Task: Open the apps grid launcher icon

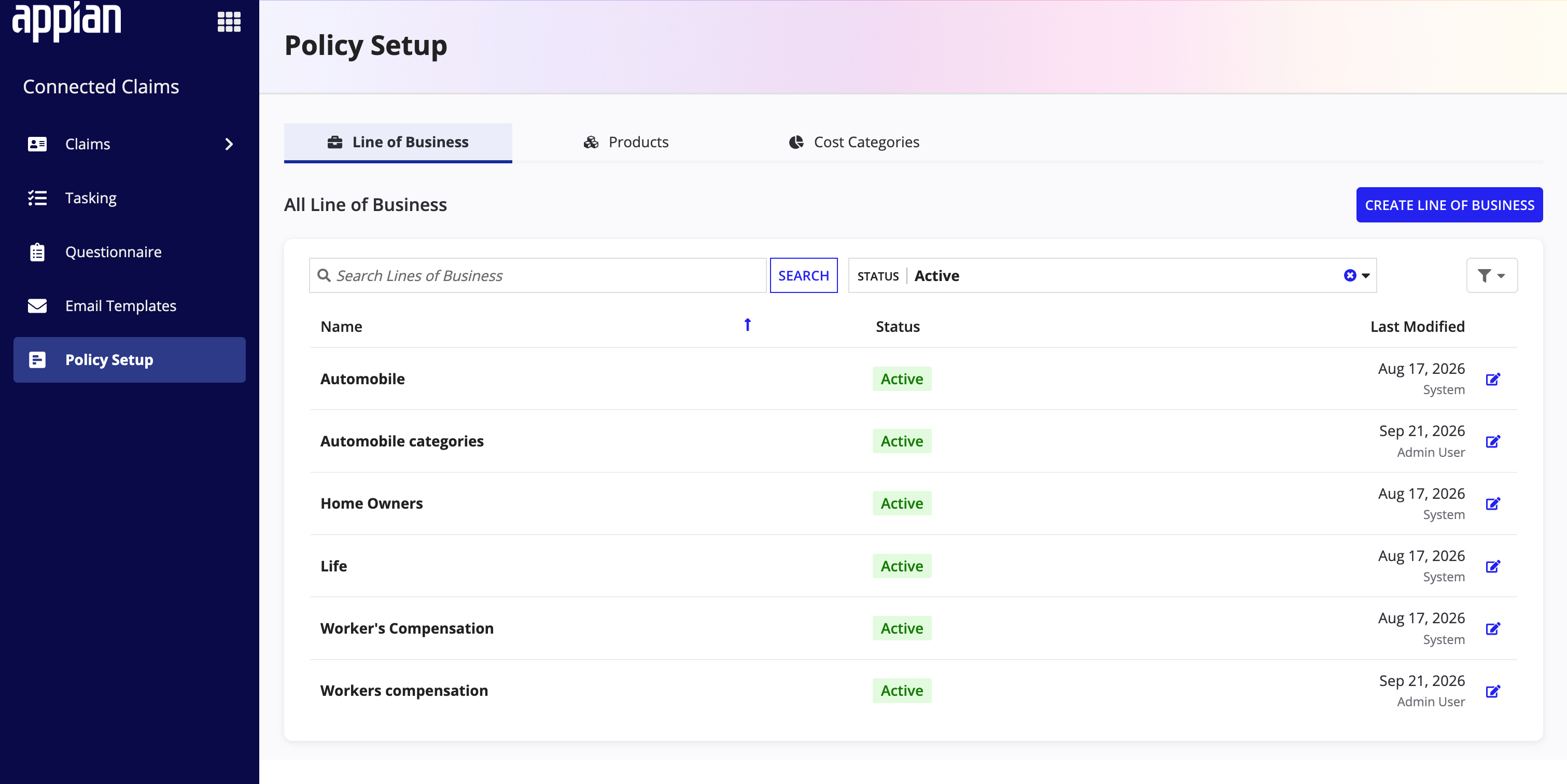Action: [x=229, y=22]
